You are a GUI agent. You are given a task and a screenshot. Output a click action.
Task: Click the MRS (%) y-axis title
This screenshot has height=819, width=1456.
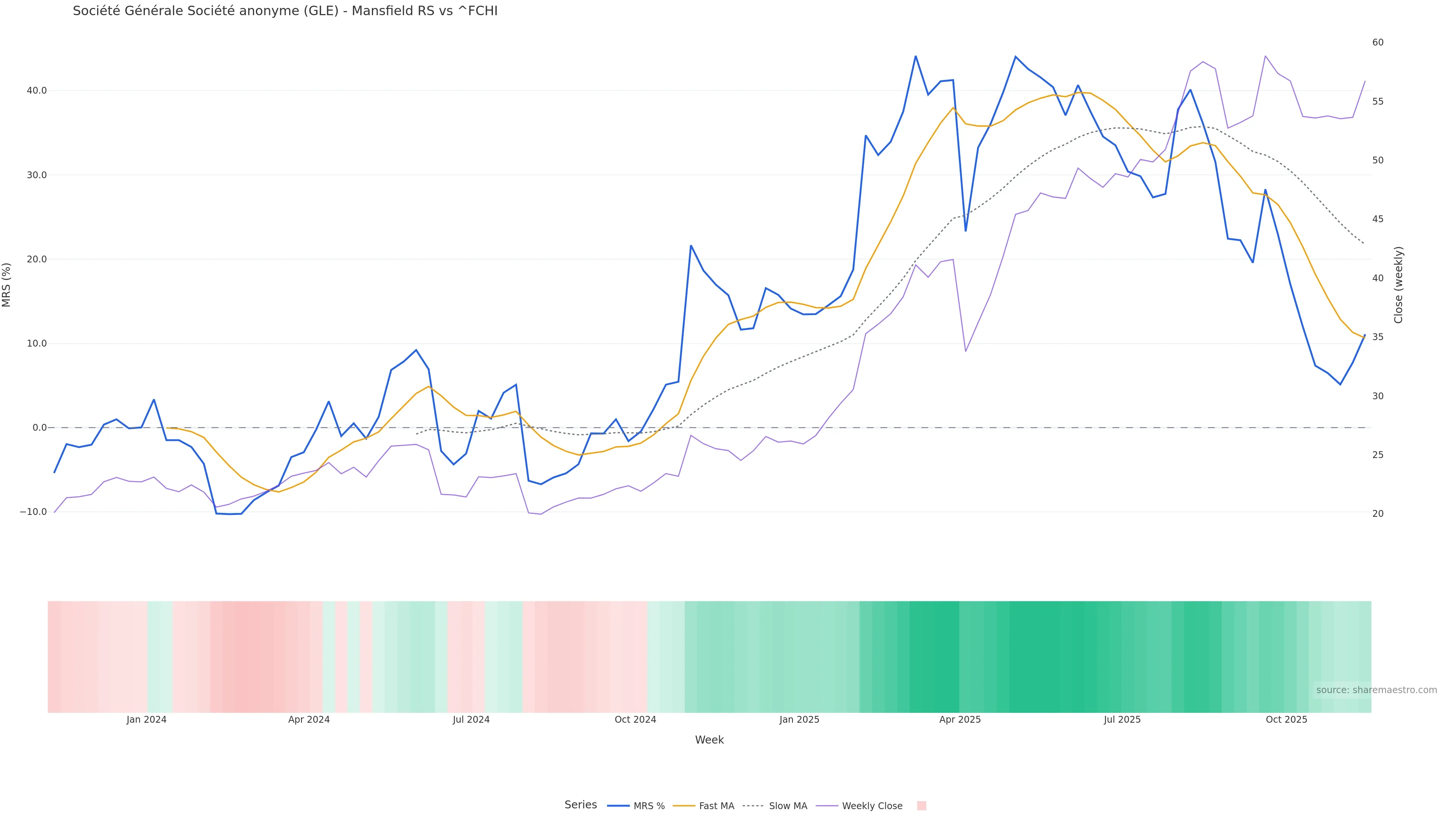coord(7,285)
